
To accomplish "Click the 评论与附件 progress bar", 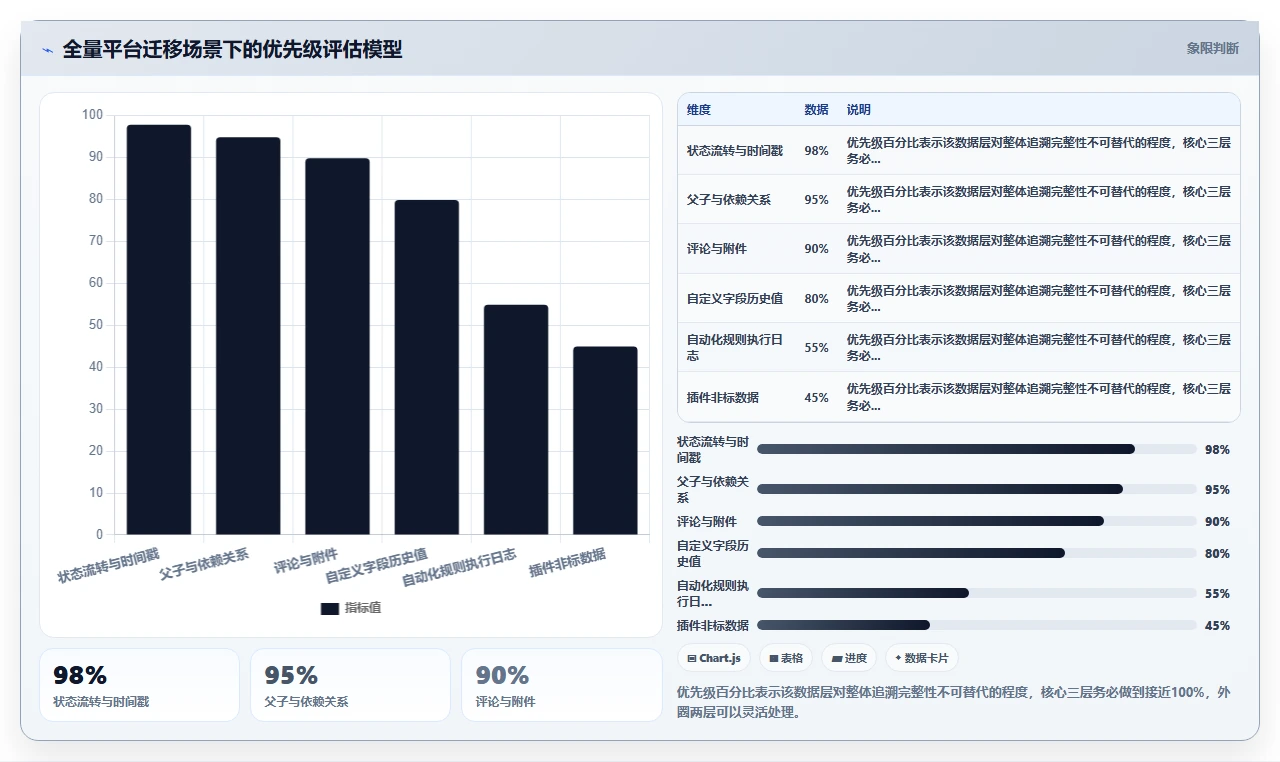I will pos(977,521).
